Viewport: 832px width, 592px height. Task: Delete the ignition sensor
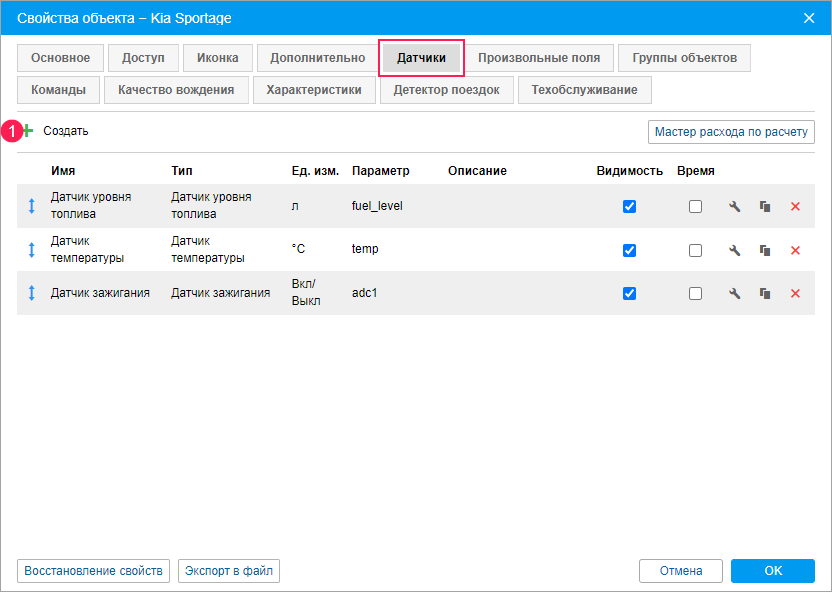click(795, 293)
